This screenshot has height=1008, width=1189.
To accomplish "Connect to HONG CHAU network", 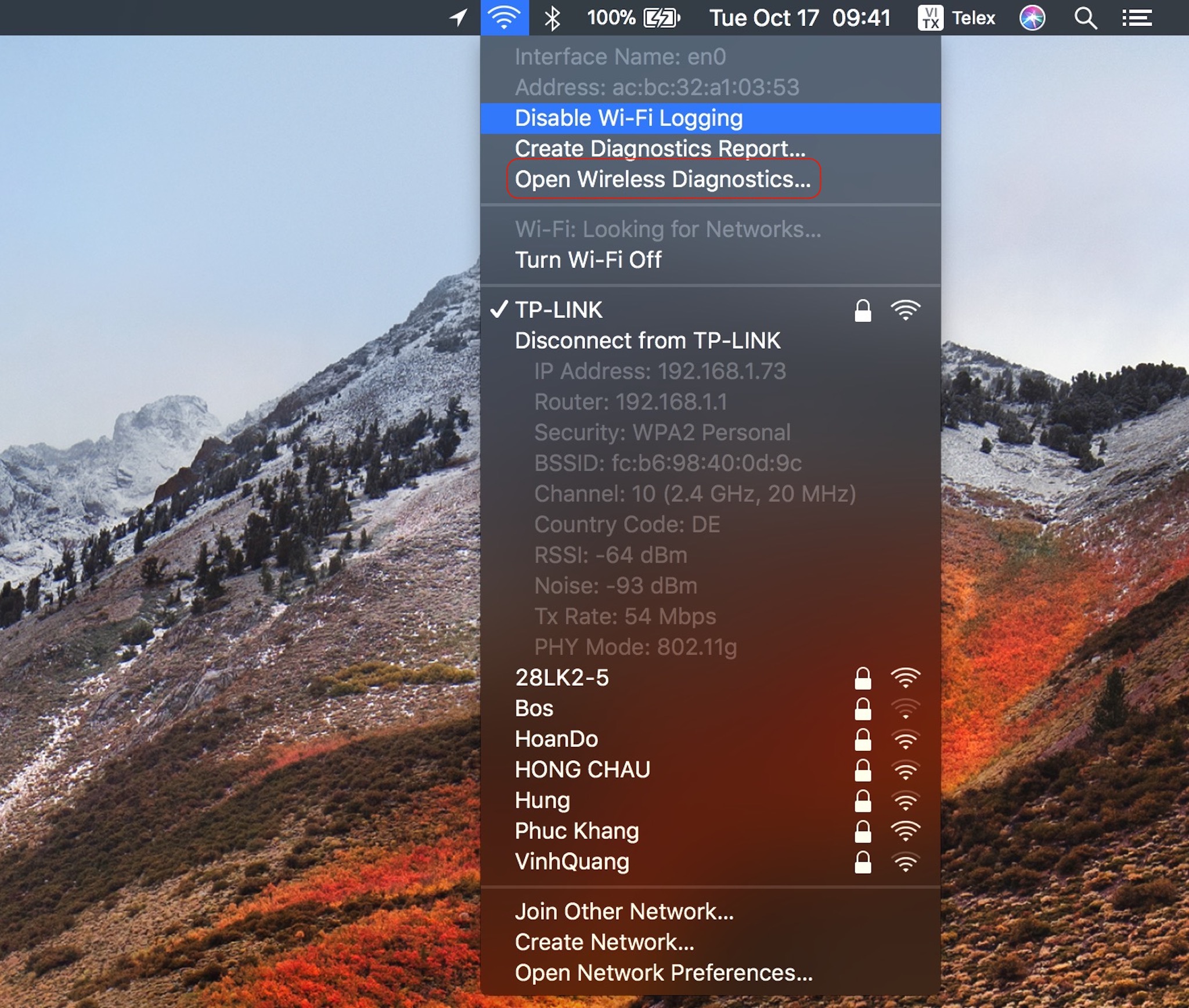I will pyautogui.click(x=582, y=770).
